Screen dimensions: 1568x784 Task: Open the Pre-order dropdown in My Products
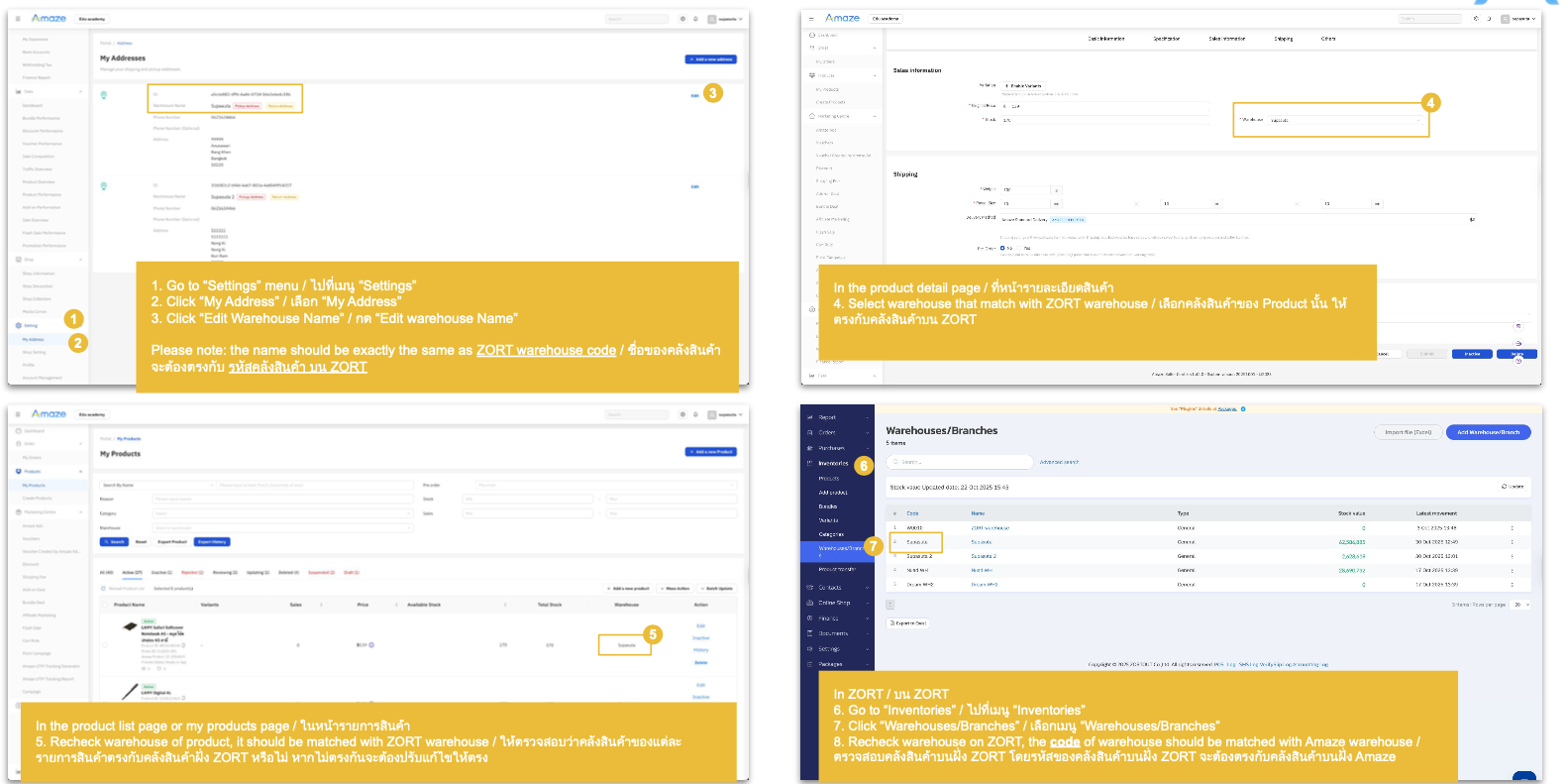point(606,486)
